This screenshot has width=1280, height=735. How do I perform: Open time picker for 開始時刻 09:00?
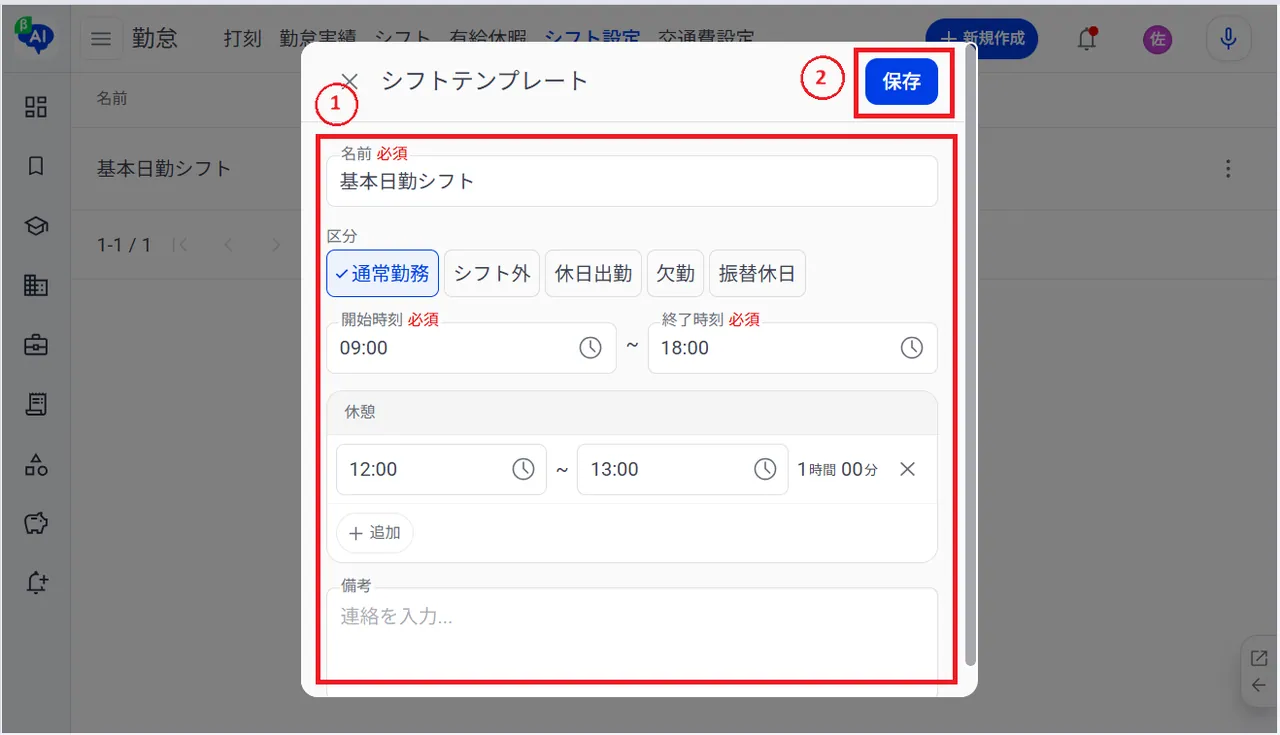click(x=591, y=348)
